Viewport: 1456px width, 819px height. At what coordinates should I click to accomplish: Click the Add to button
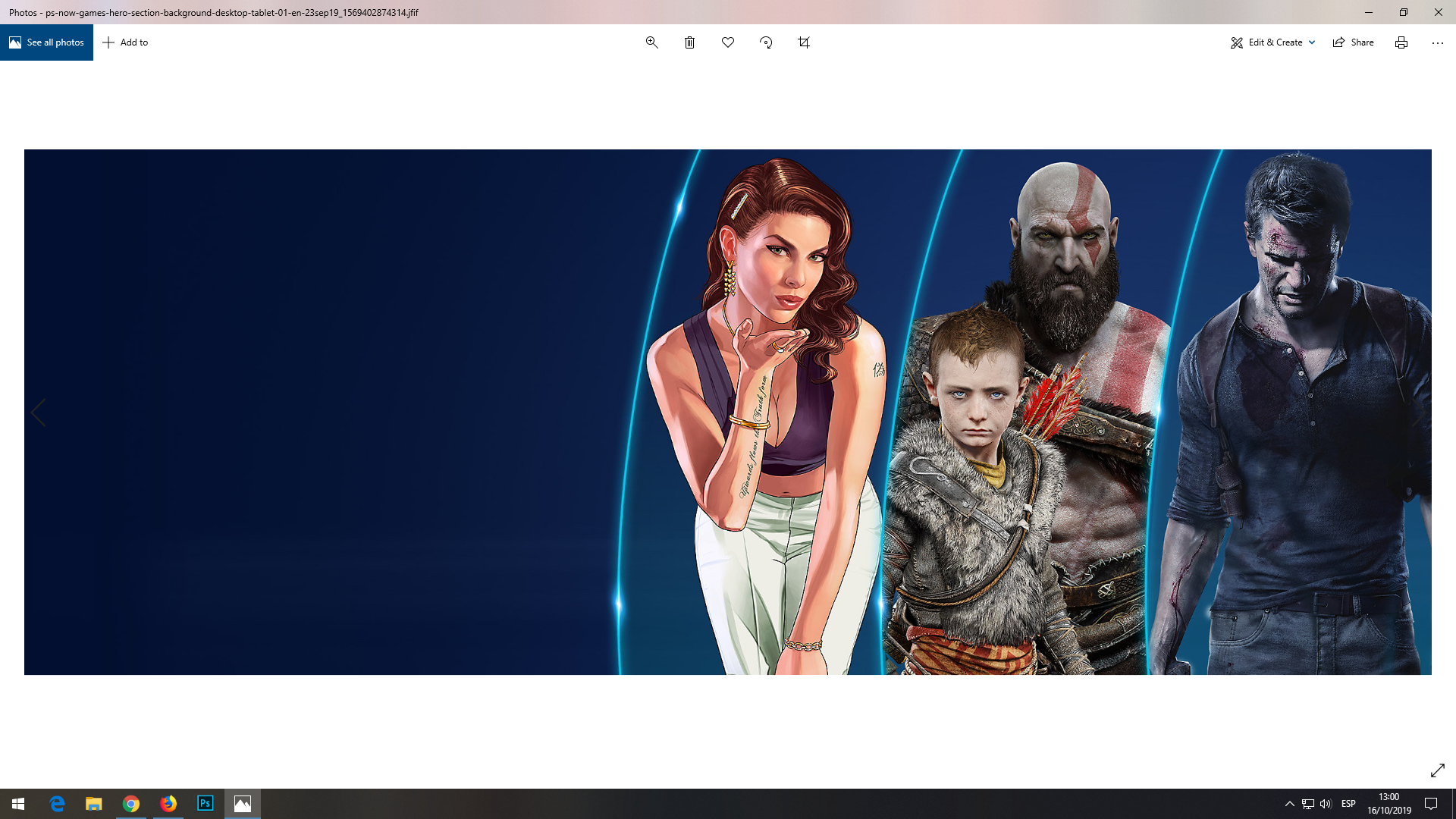[x=125, y=42]
